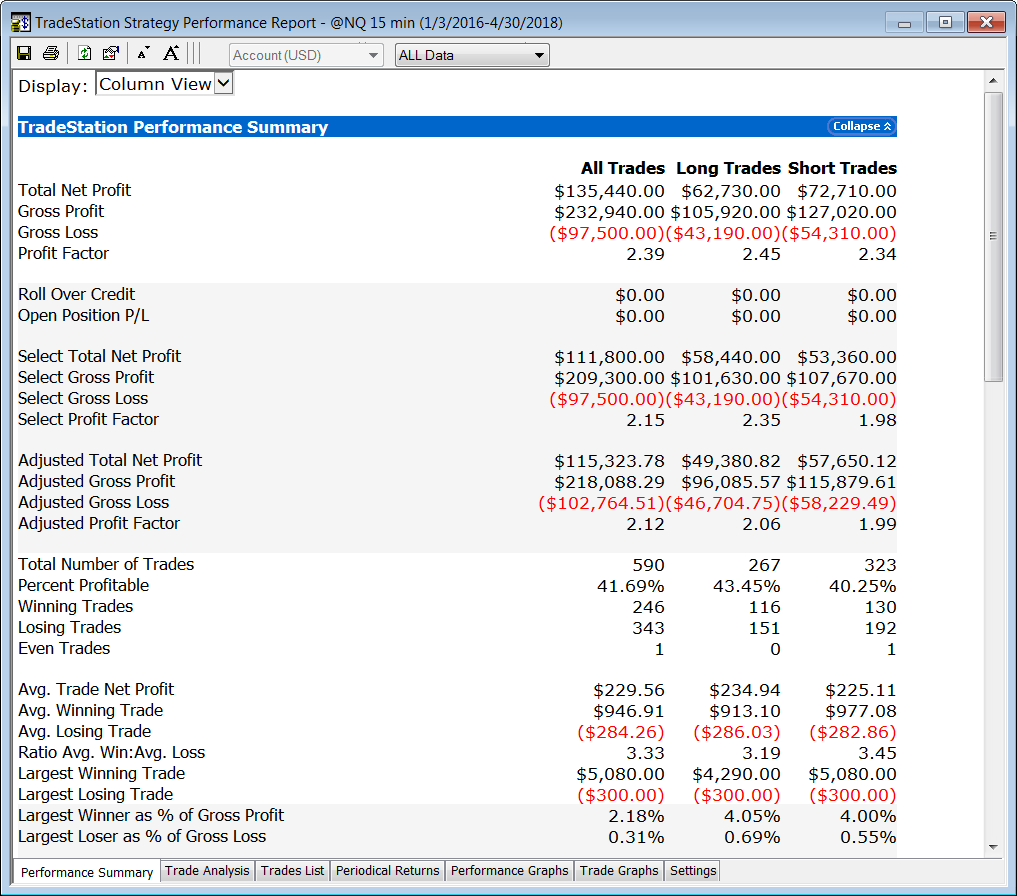Maximize the Strategy Performance Report window
This screenshot has width=1017, height=896.
(945, 23)
